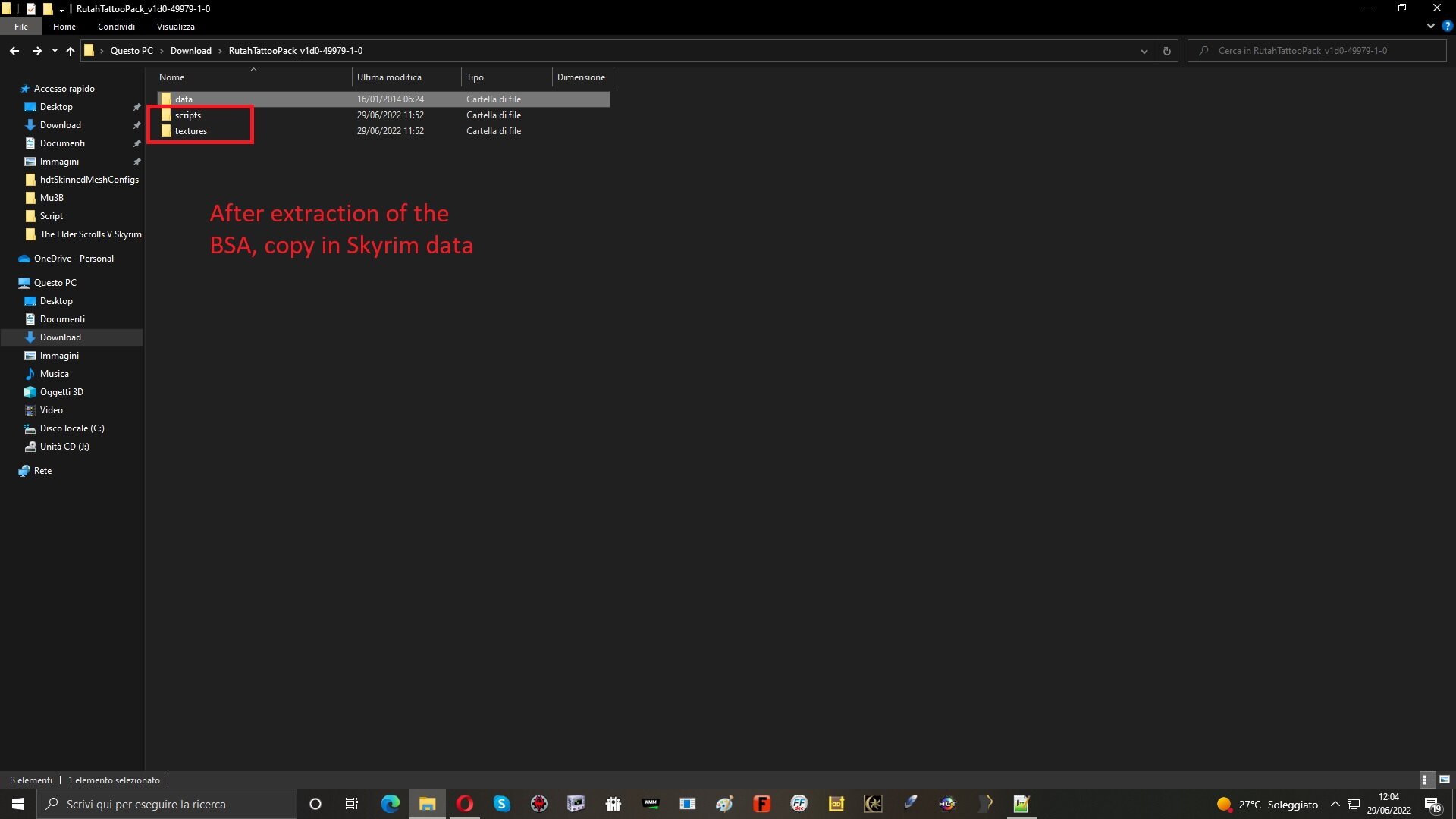This screenshot has height=819, width=1456.
Task: Sort by Ultima modifica column
Action: click(406, 77)
